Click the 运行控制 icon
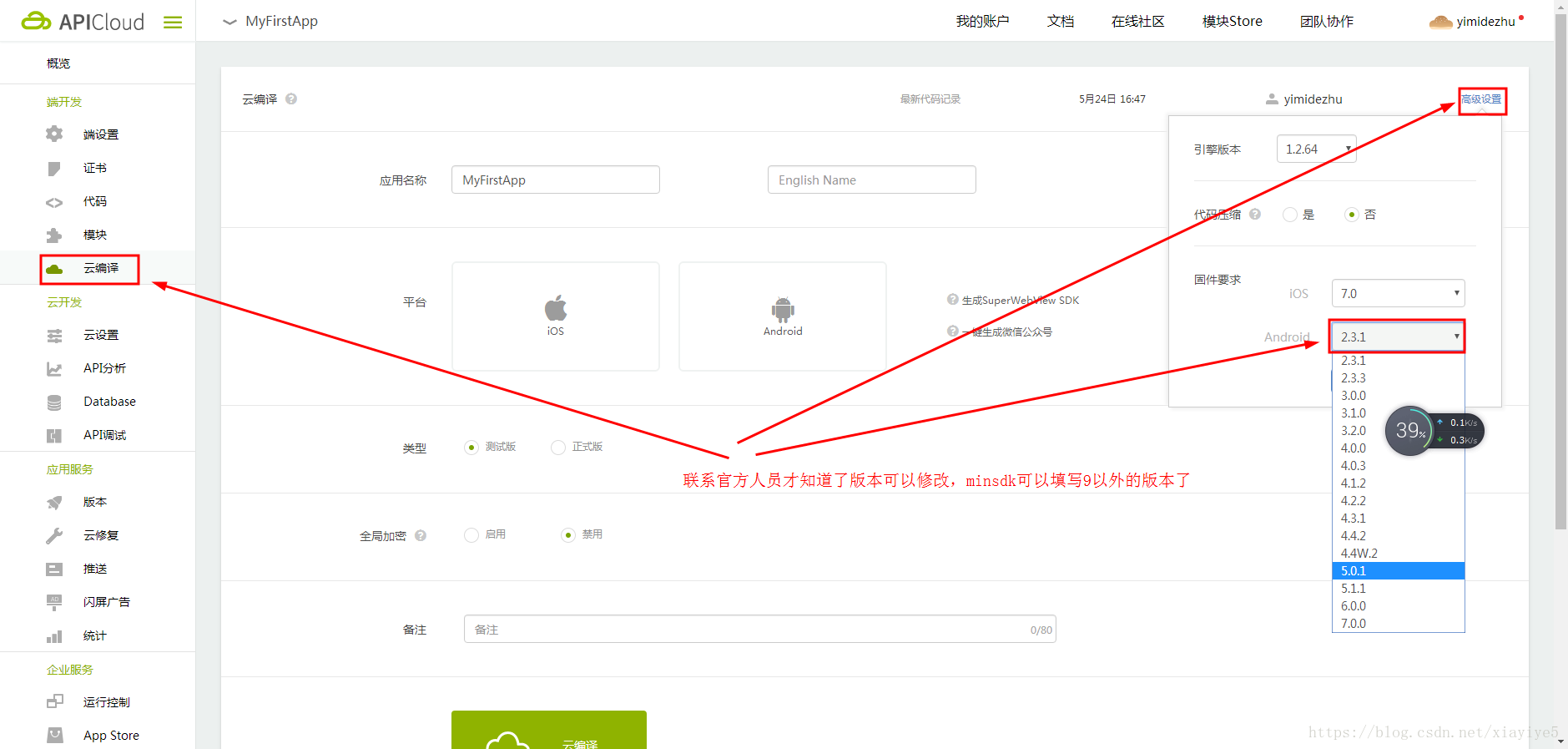This screenshot has width=1568, height=749. (x=54, y=701)
